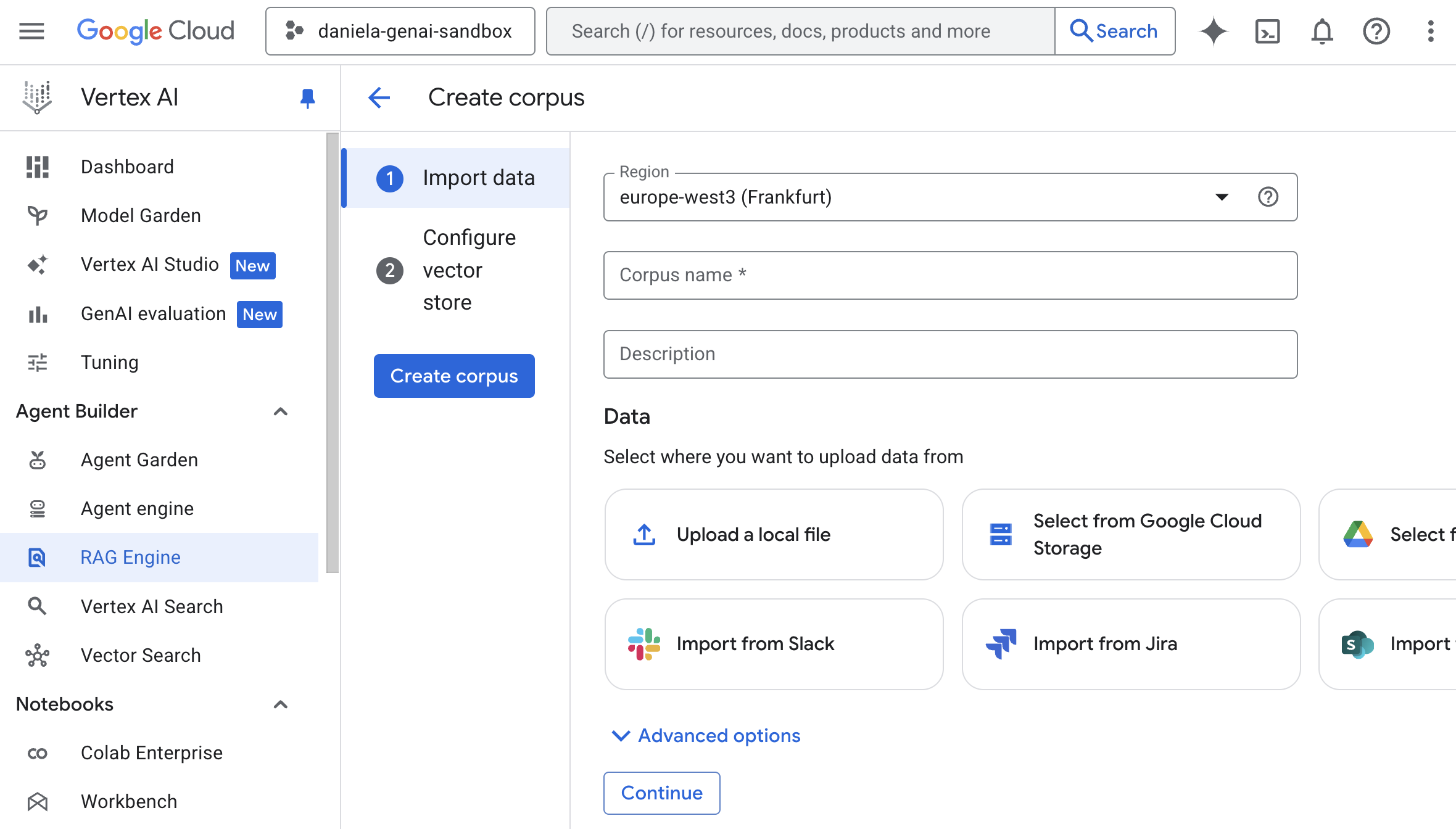Collapse the Notebooks section
The image size is (1456, 829).
tap(281, 704)
